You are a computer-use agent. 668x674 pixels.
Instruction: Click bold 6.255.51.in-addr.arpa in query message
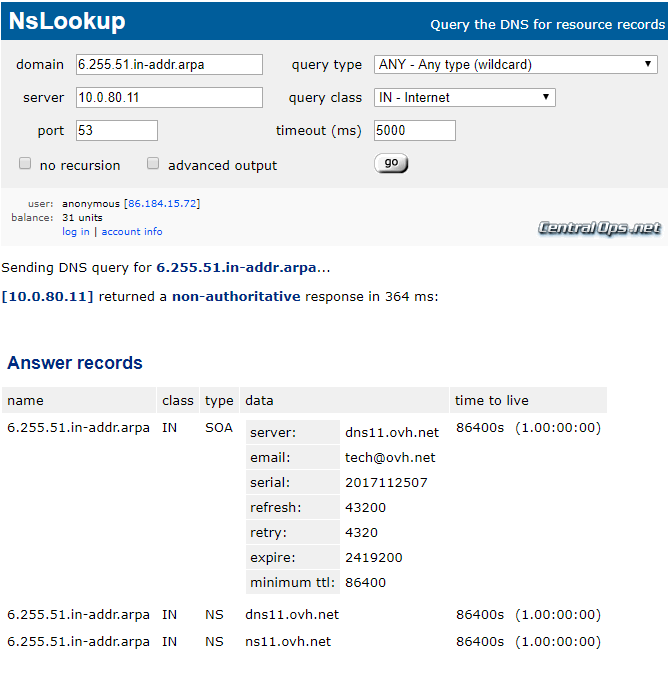(x=236, y=268)
